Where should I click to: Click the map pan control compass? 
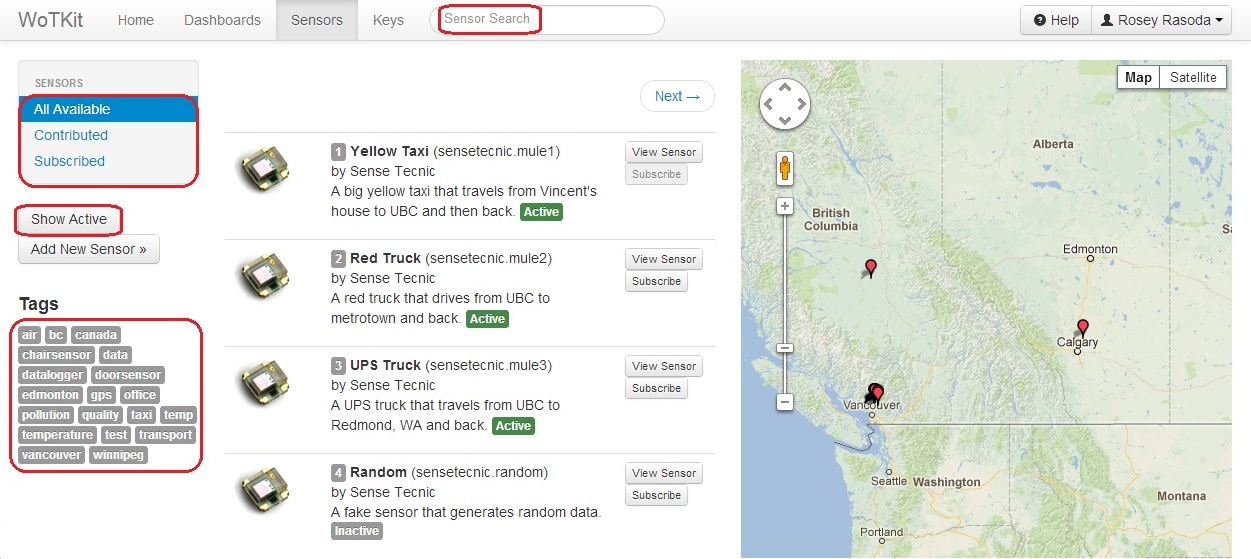coord(785,104)
